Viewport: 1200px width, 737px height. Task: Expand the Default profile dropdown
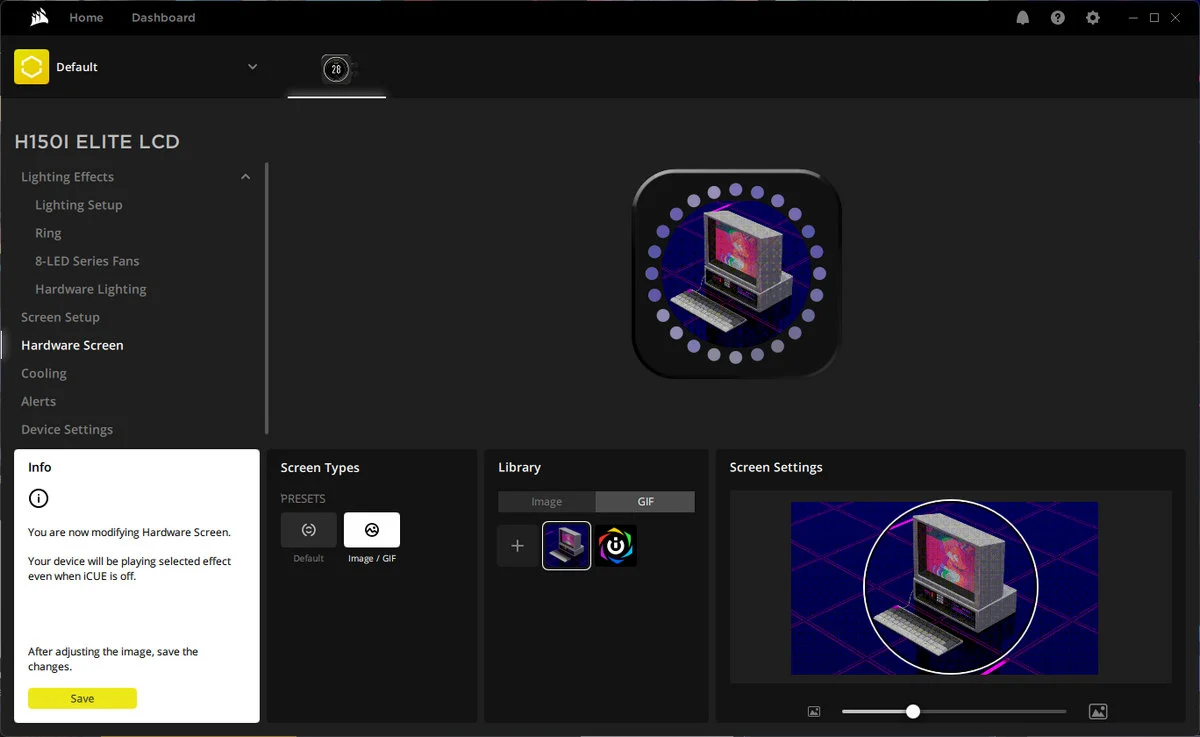coord(252,67)
